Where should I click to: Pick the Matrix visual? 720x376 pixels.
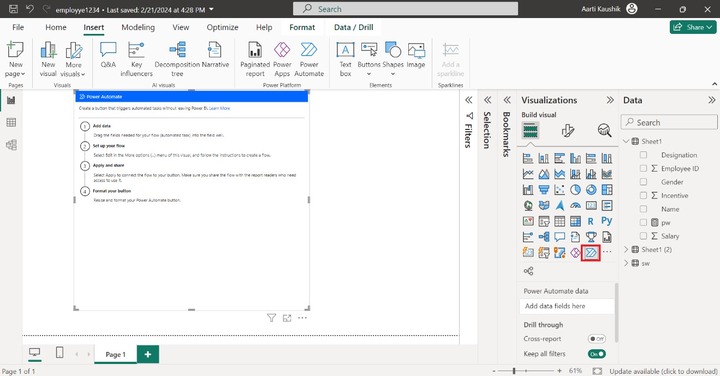point(575,221)
